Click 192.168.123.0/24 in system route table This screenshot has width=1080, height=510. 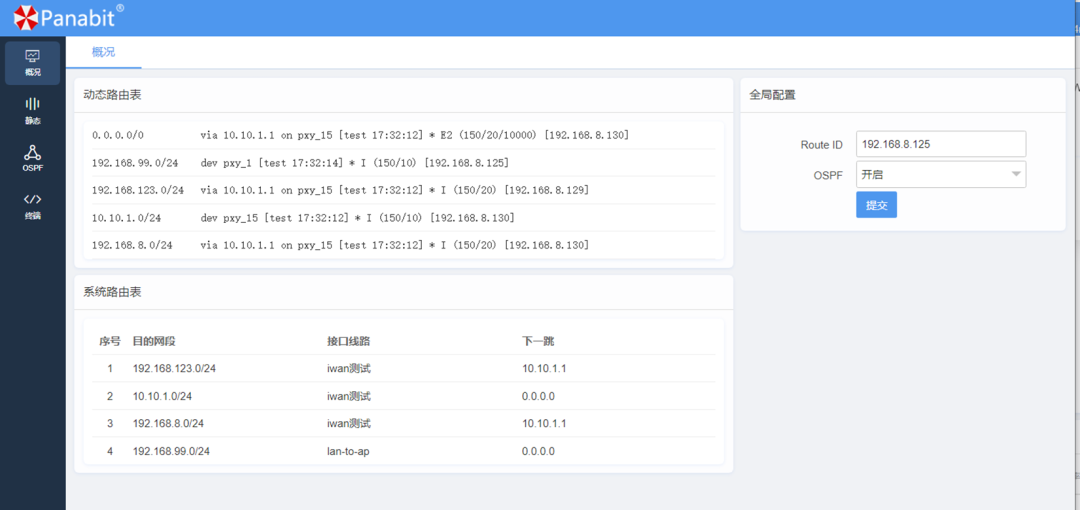[174, 369]
